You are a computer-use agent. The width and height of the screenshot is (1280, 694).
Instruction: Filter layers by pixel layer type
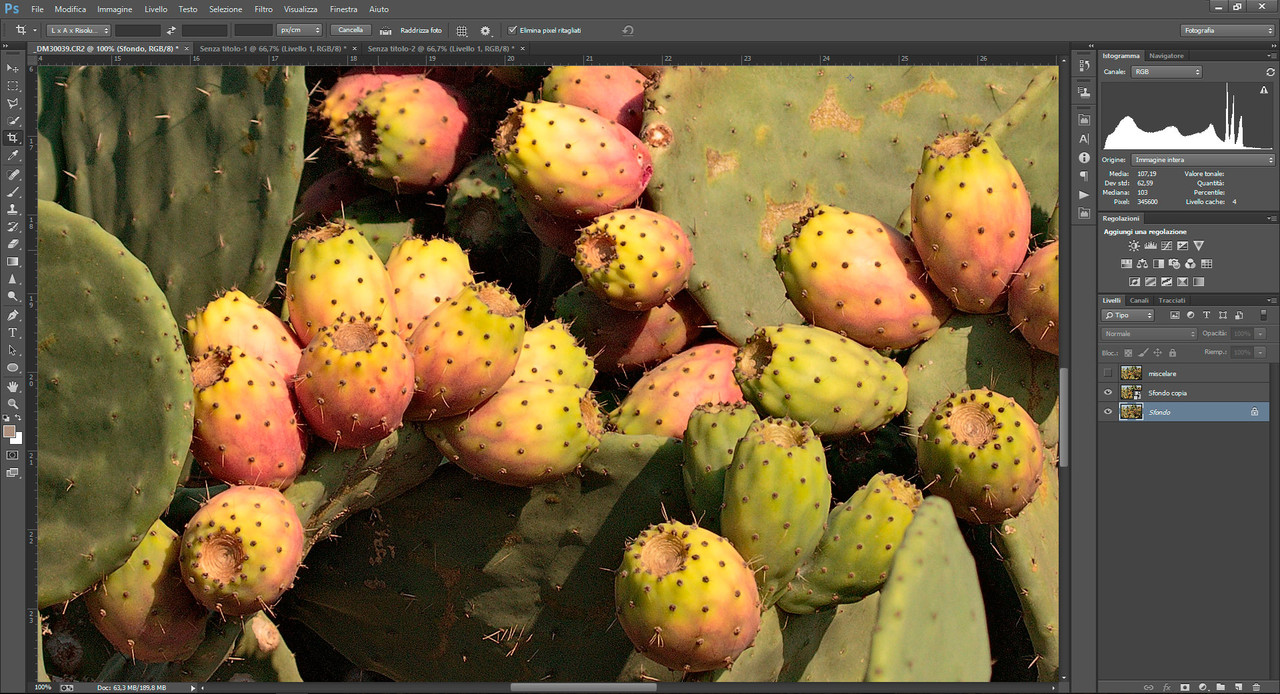1174,315
